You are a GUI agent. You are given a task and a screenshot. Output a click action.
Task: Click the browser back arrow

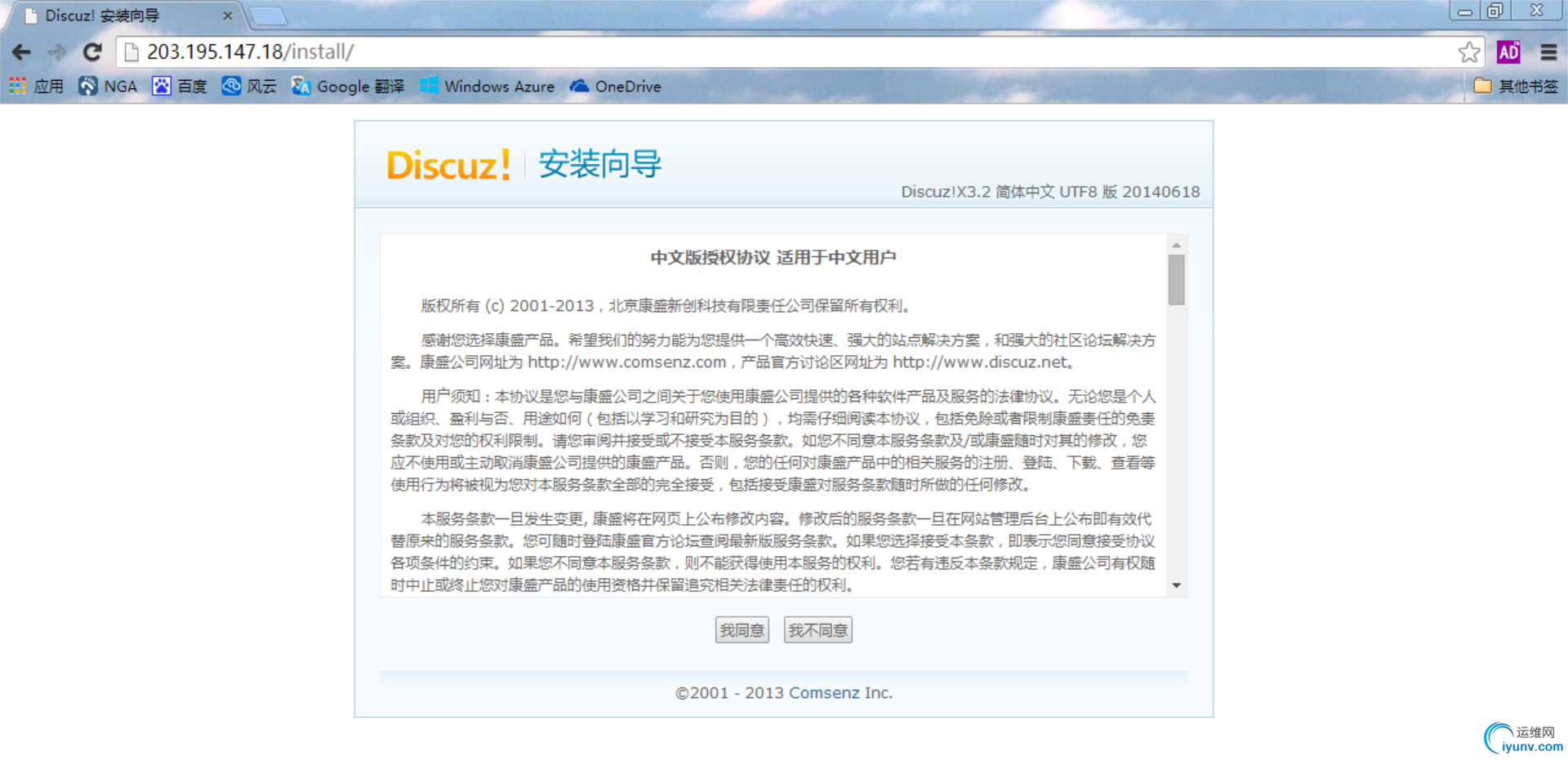pos(21,52)
